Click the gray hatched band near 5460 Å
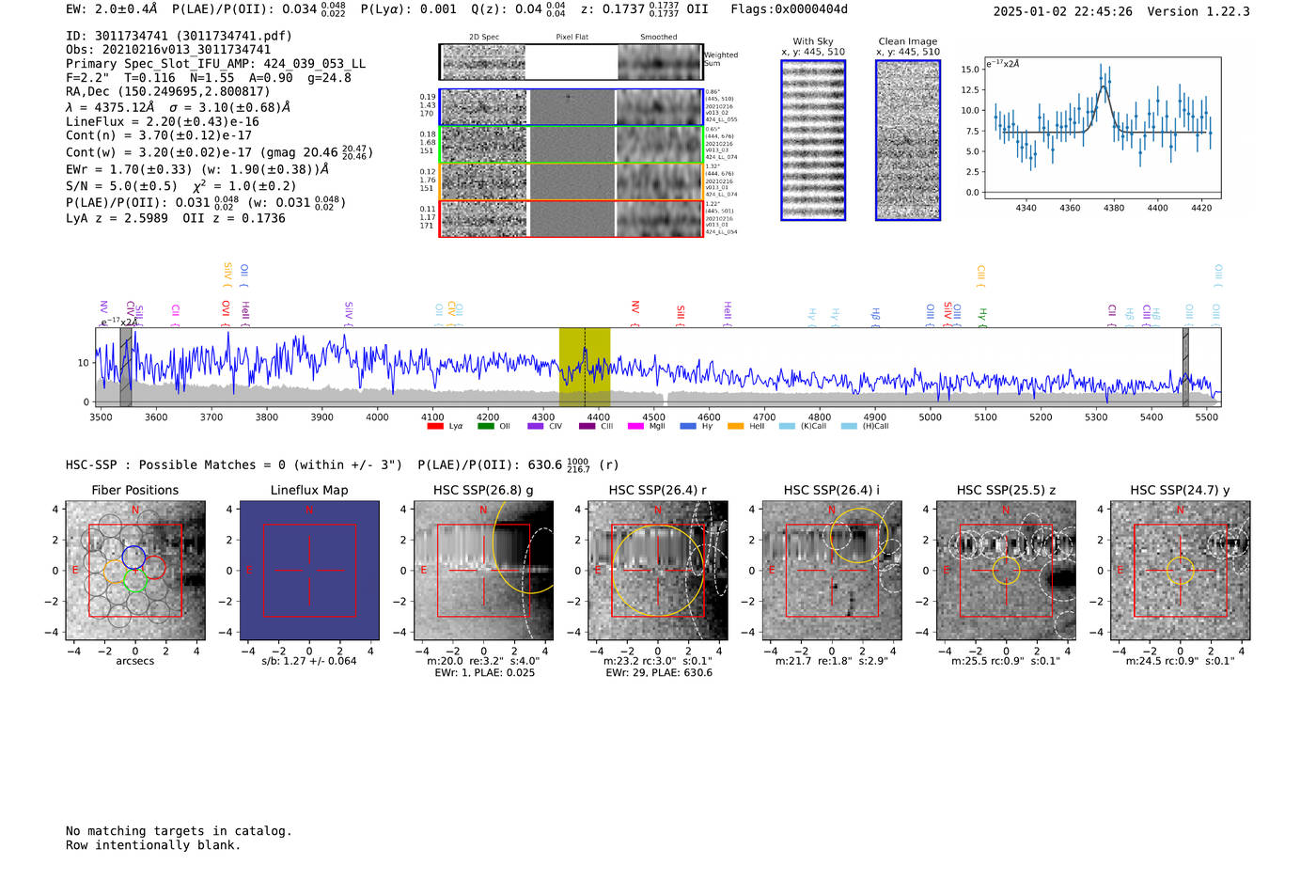 1185,367
